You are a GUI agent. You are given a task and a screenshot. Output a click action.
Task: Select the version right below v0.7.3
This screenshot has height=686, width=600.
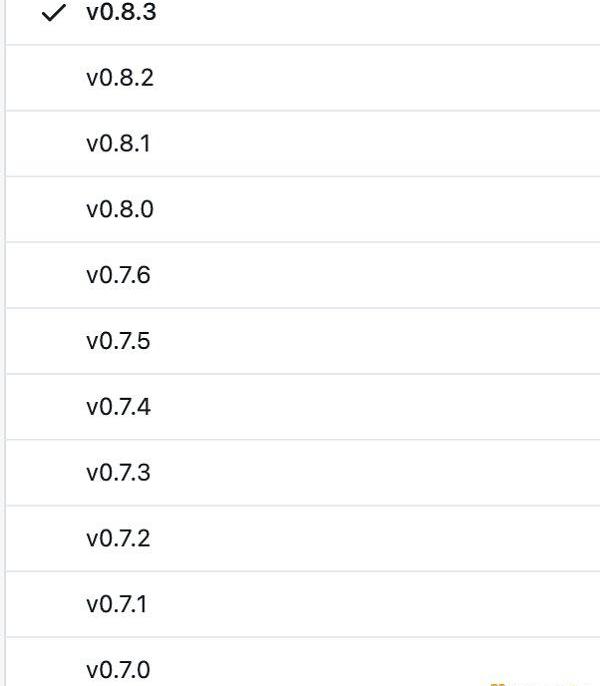click(119, 538)
